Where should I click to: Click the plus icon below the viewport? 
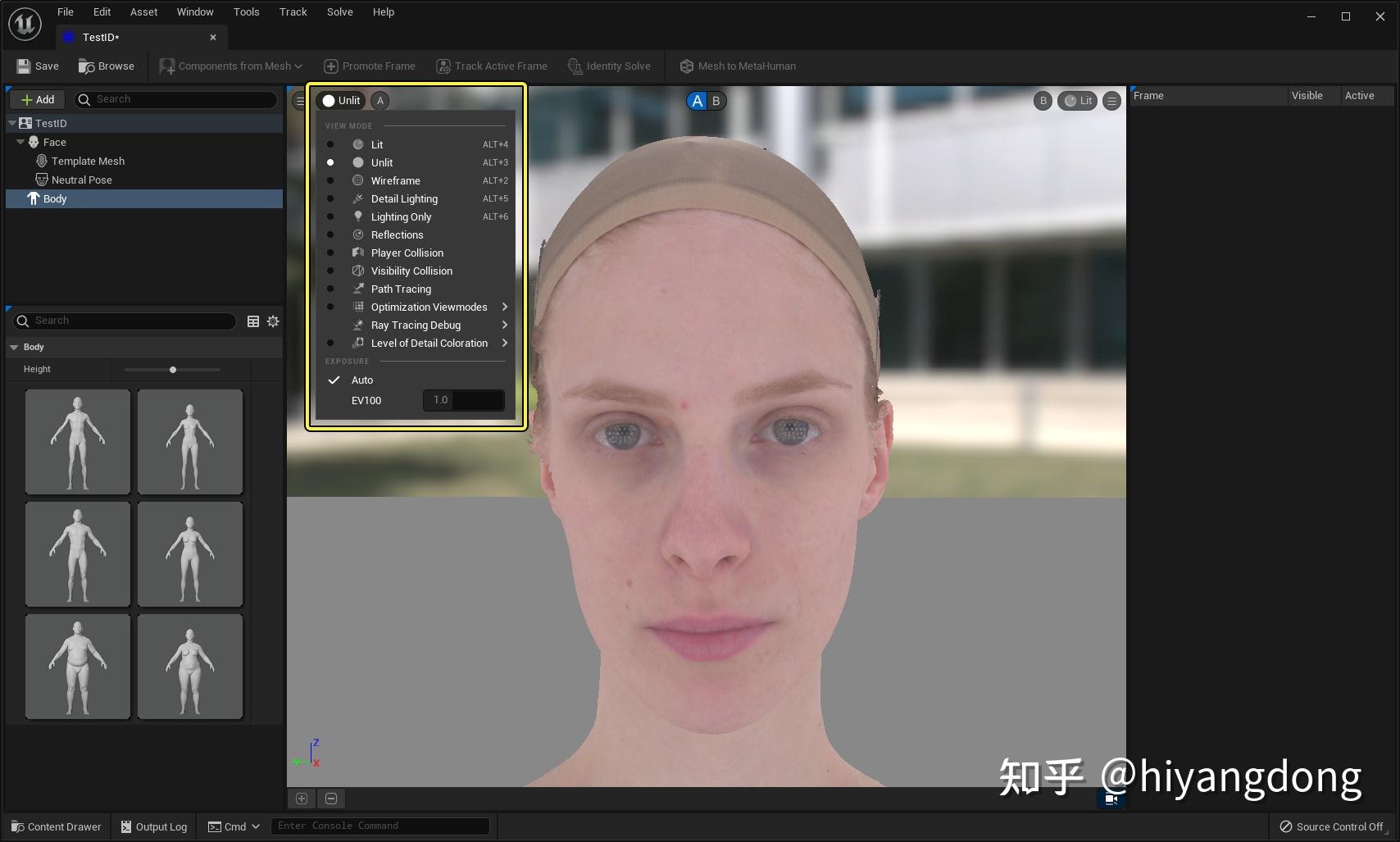(x=302, y=799)
